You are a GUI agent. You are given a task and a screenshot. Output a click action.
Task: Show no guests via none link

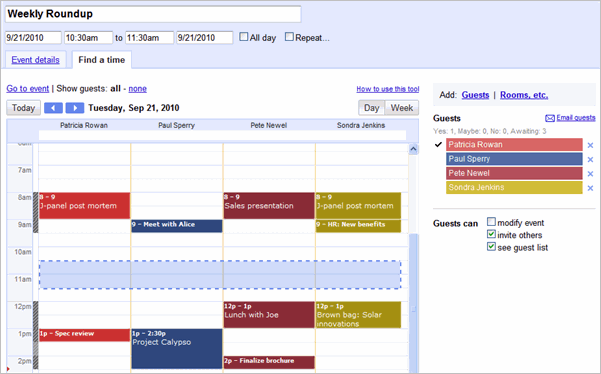[x=138, y=89]
